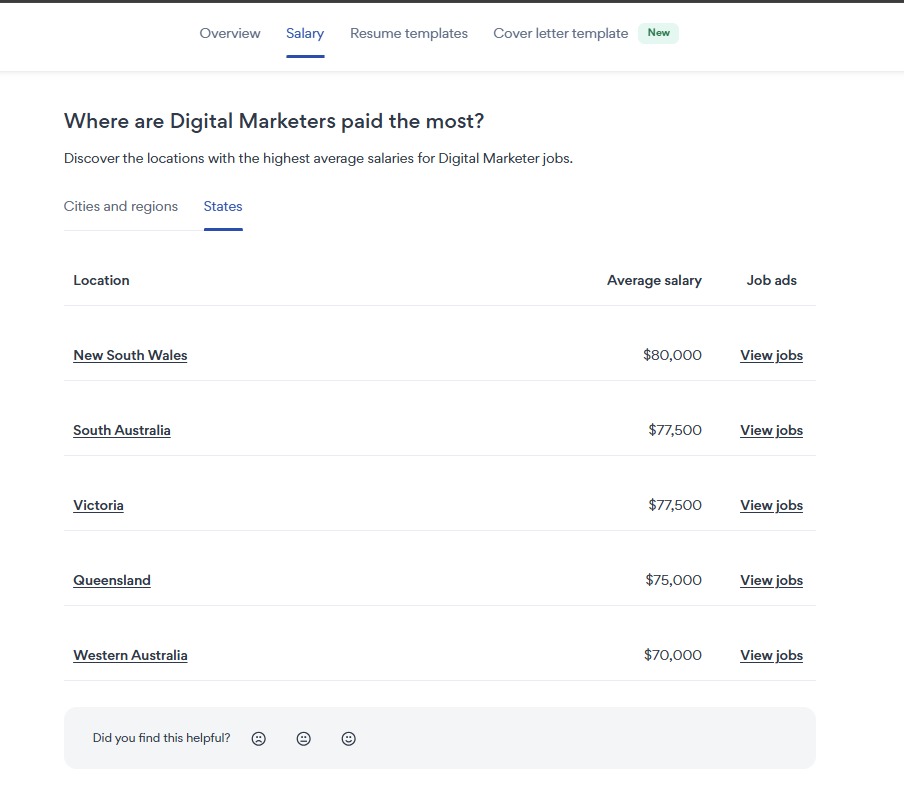Click the sad face feedback icon
Viewport: 904px width, 812px height.
pyautogui.click(x=258, y=738)
